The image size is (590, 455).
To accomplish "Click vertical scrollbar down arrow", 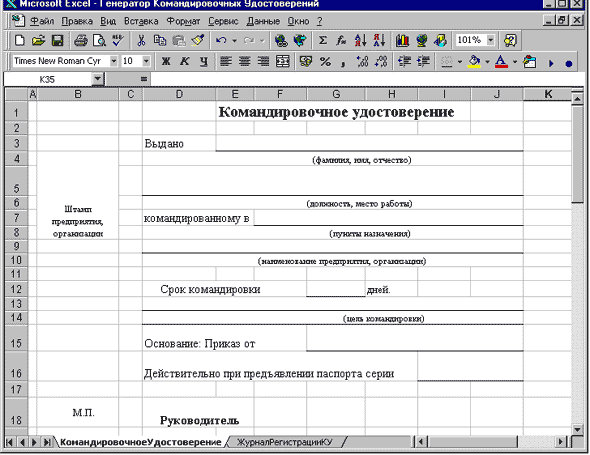I will click(x=577, y=429).
